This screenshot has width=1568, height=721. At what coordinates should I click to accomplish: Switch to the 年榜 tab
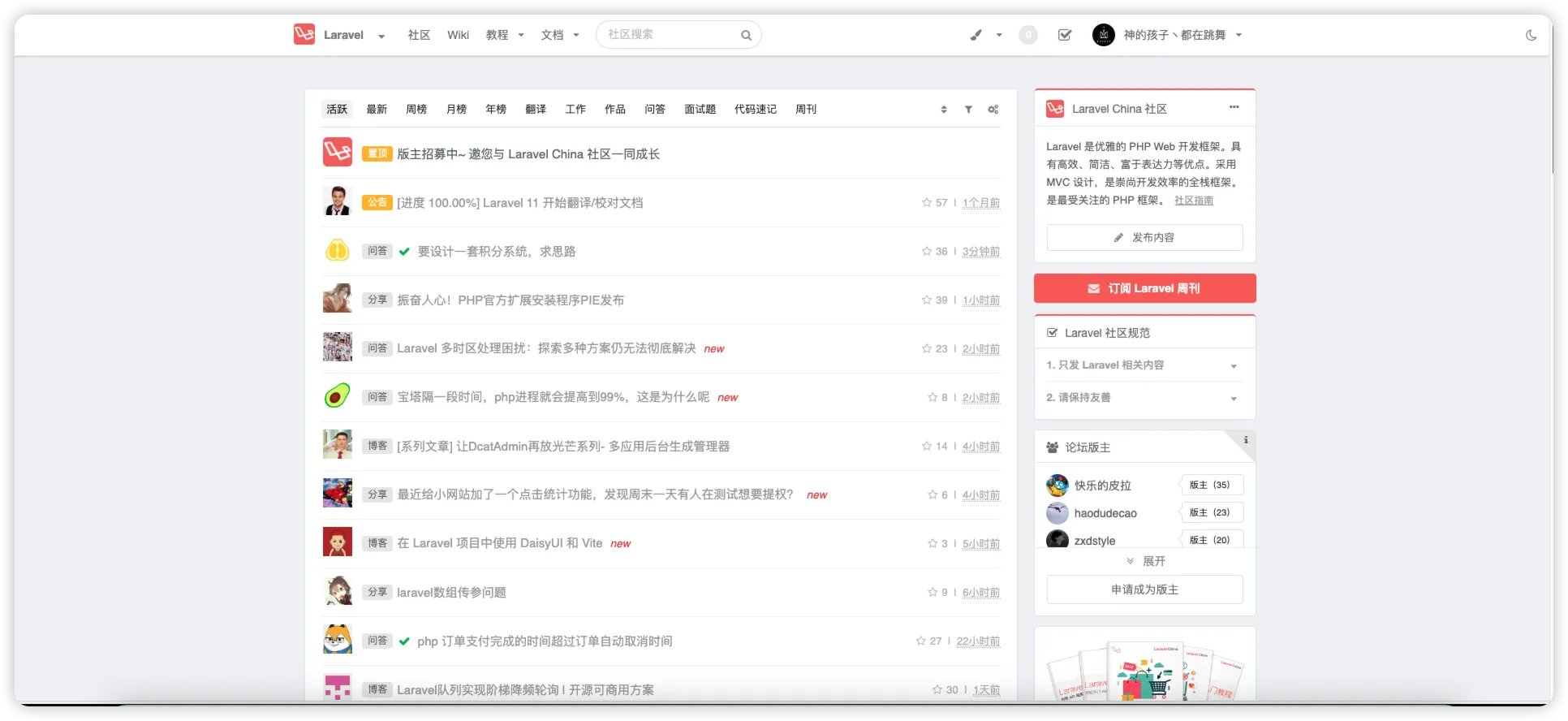[496, 109]
